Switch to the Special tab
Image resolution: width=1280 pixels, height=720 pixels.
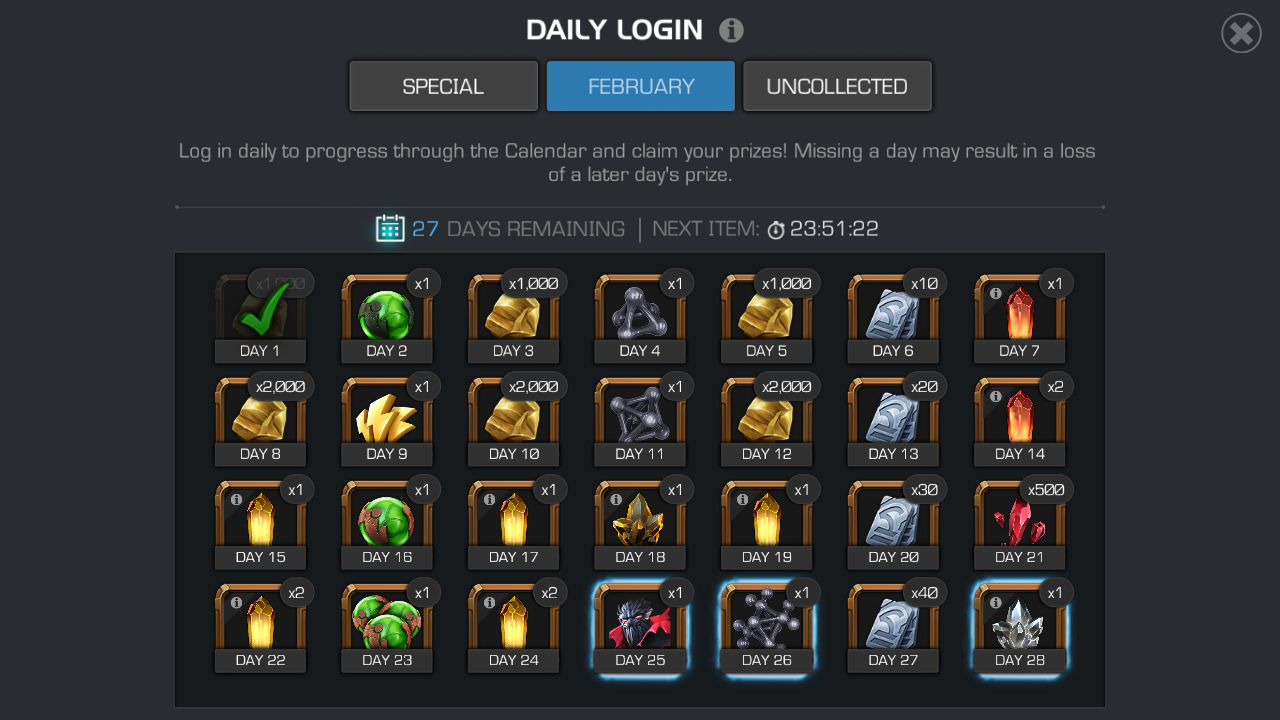443,86
